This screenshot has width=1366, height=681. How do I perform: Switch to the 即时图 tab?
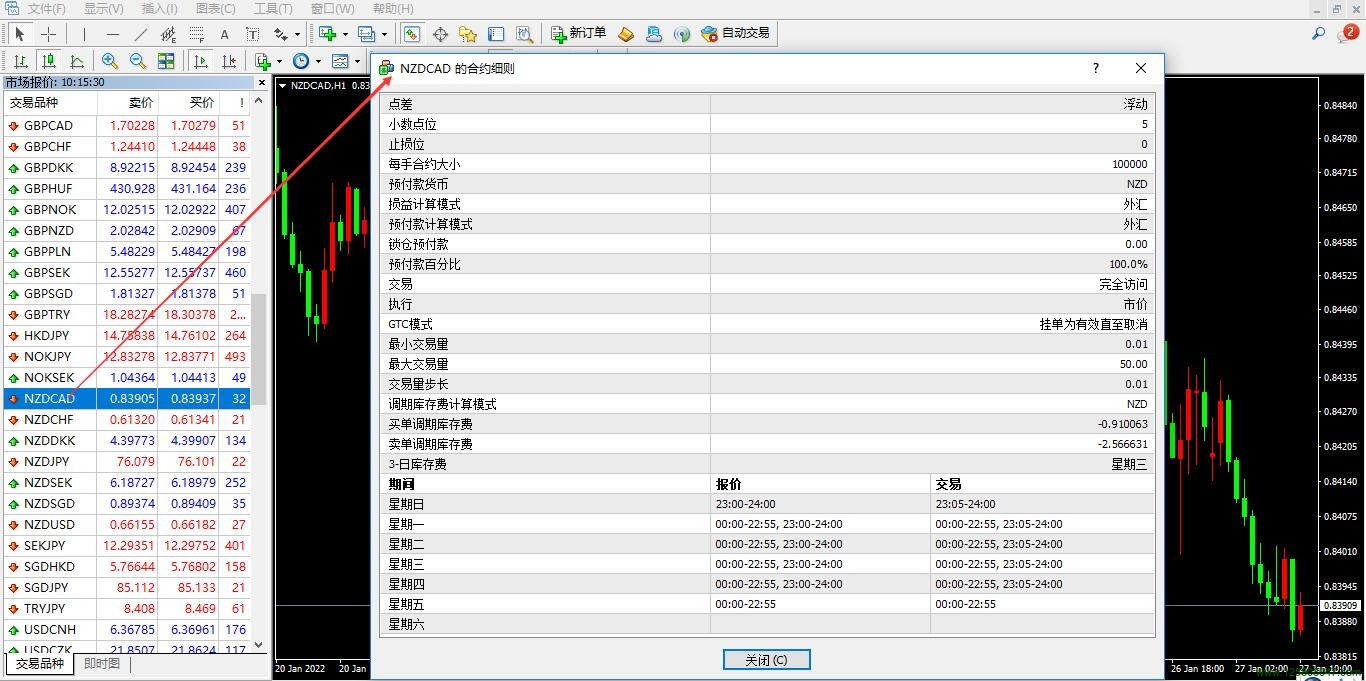(x=102, y=664)
